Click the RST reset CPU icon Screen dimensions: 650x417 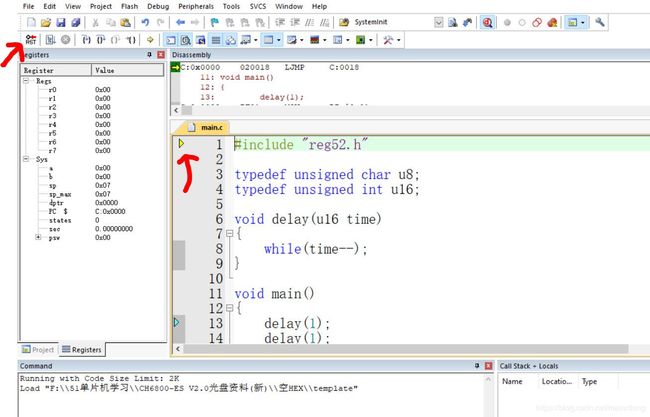(31, 40)
